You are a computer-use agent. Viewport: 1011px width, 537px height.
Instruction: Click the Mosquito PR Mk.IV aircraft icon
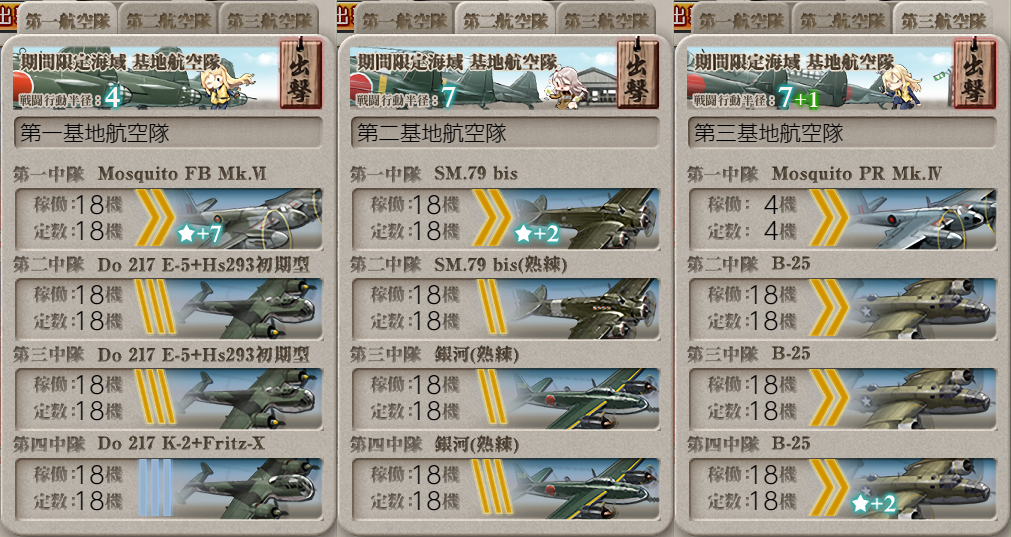(x=923, y=219)
